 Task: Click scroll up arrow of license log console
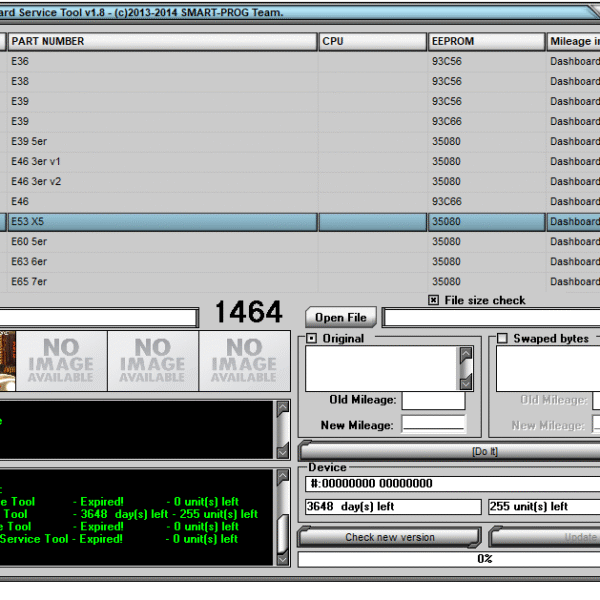(282, 477)
